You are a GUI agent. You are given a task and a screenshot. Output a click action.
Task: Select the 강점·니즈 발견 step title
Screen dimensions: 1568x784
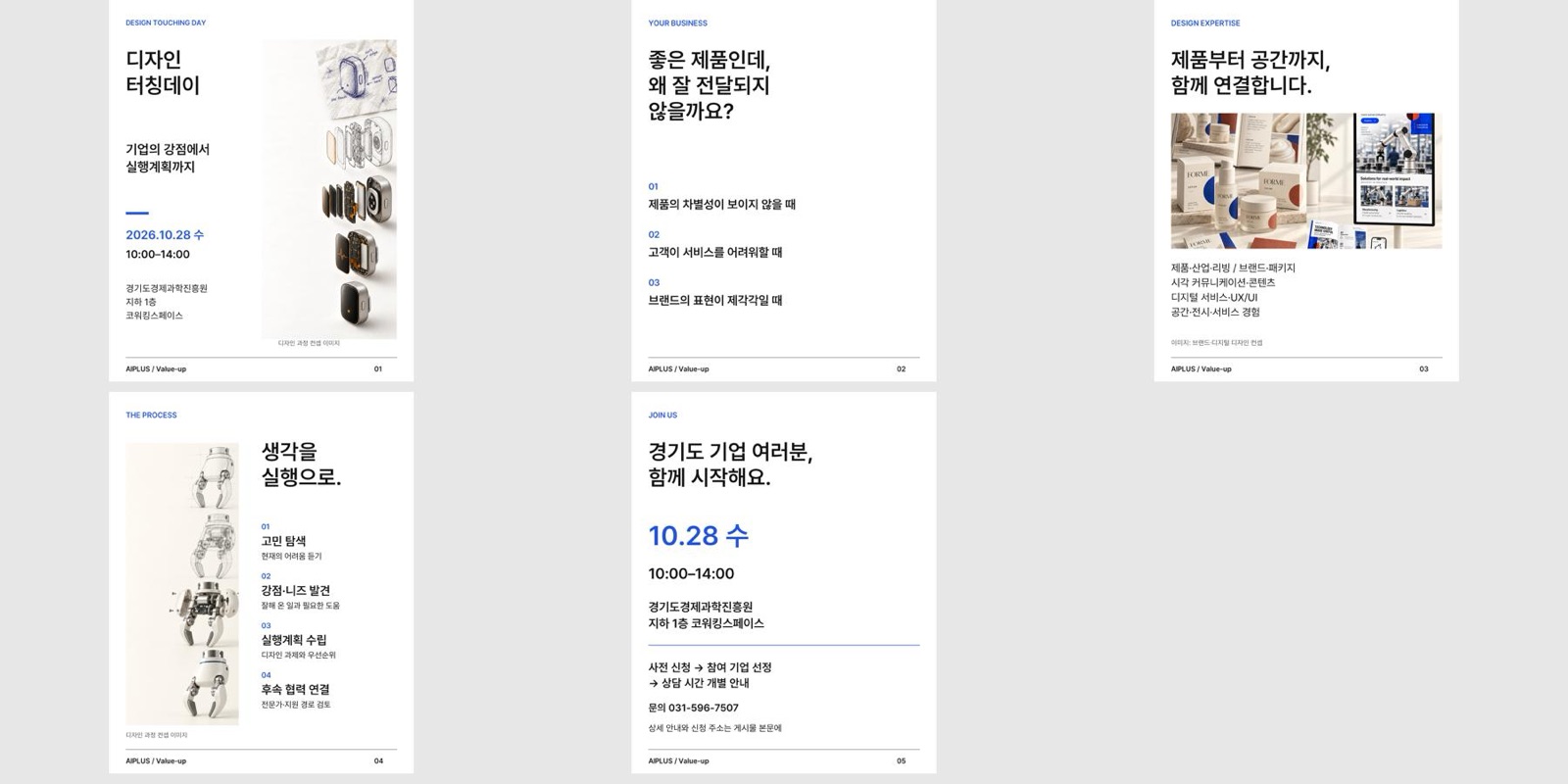pos(295,591)
